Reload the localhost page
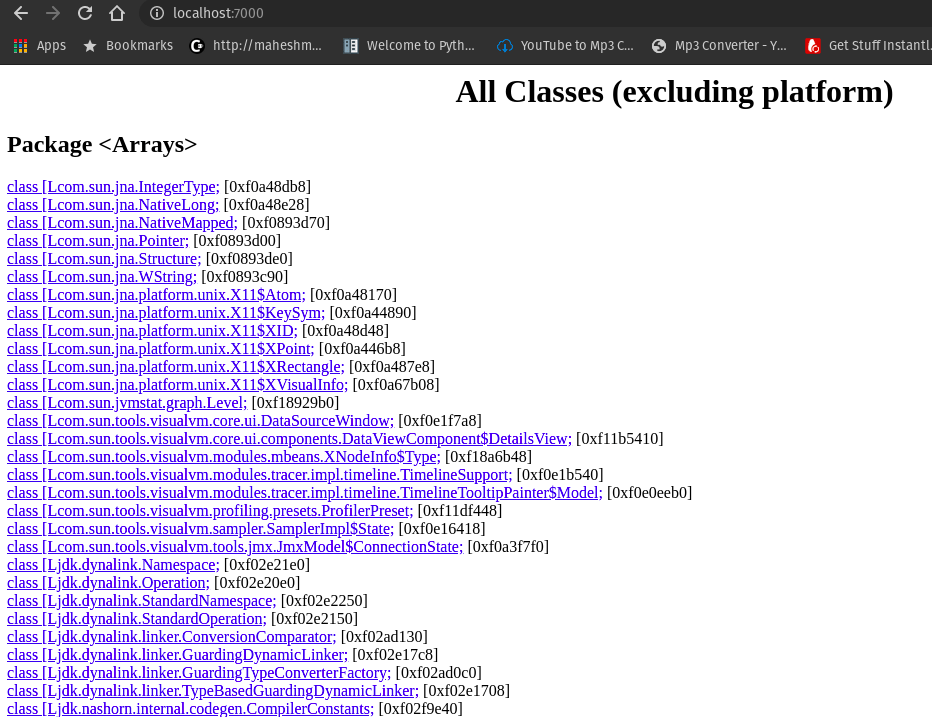 coord(84,13)
